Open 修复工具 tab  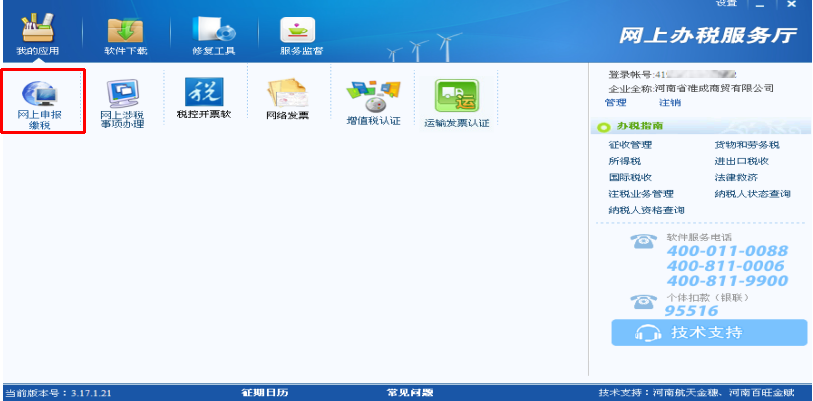212,32
